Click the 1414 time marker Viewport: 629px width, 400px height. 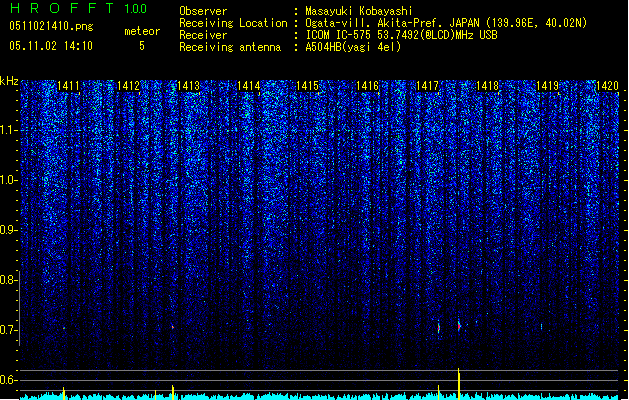coord(248,86)
